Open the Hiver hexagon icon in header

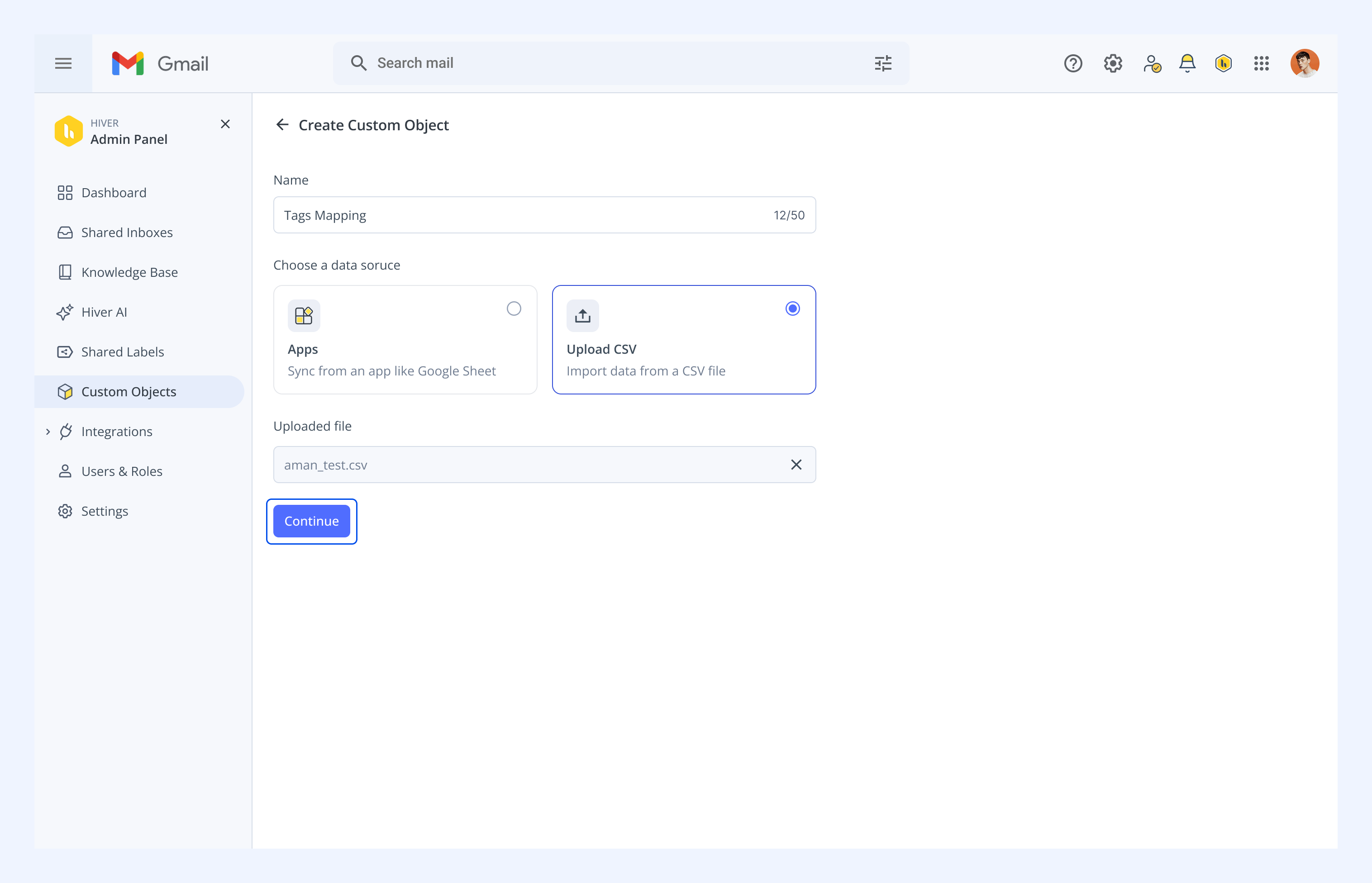(1224, 63)
